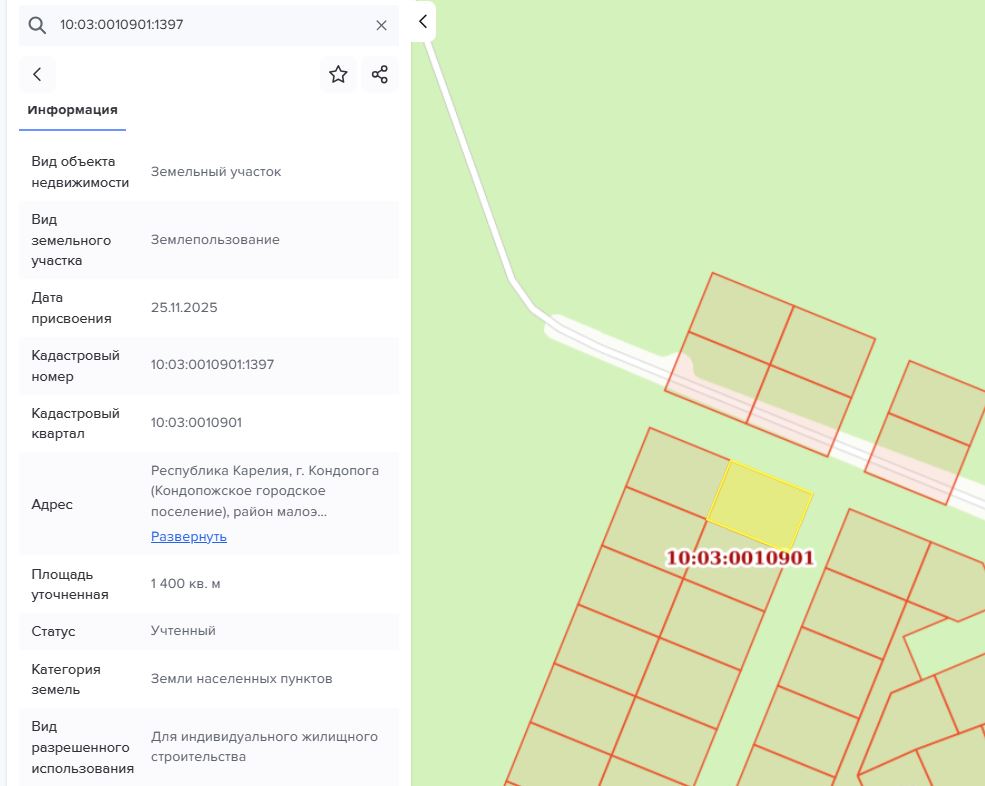The image size is (985, 786).
Task: Select the highlighted yellow parcel on map
Action: coord(759,506)
